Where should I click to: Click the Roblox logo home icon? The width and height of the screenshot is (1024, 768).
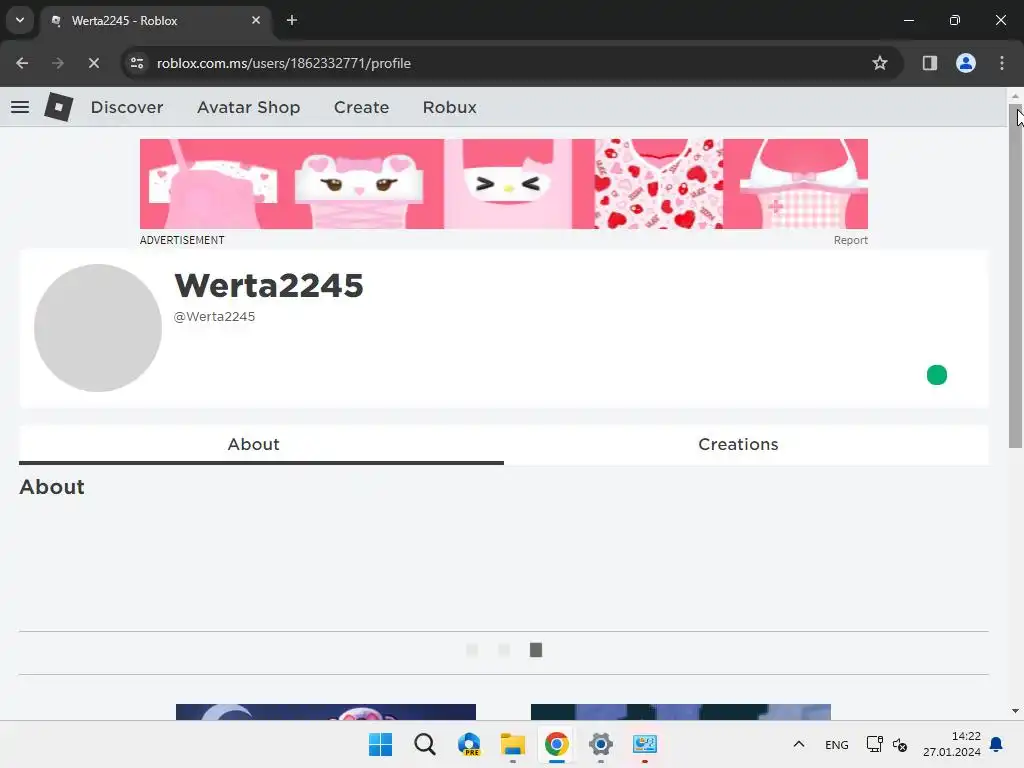59,107
